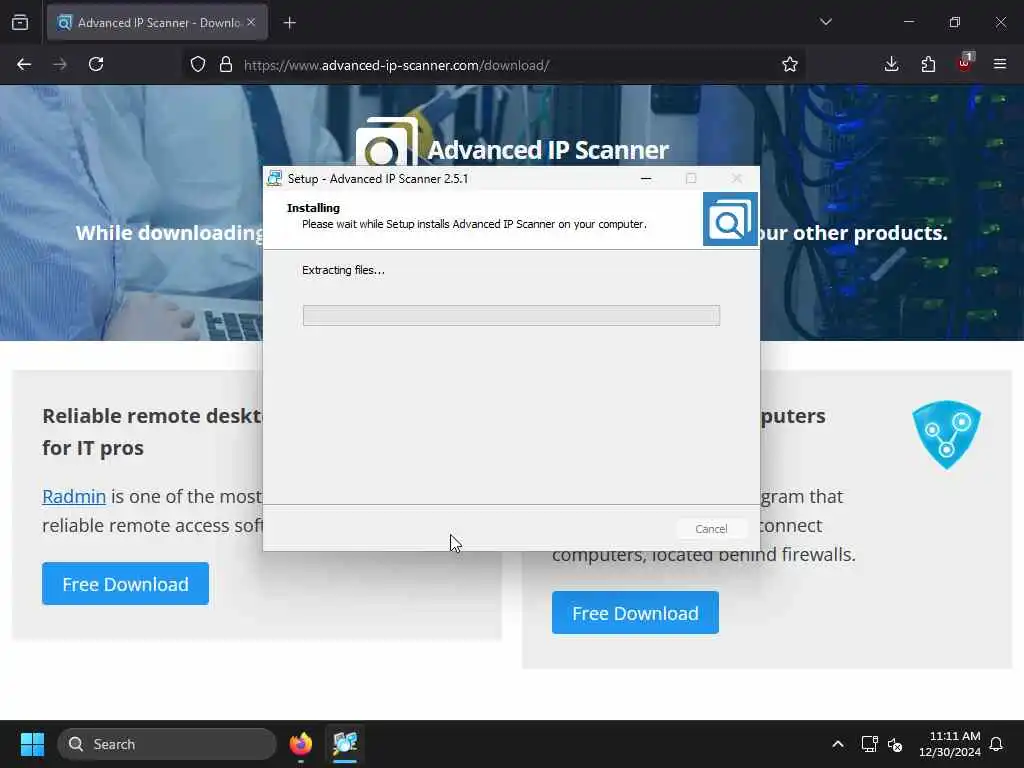This screenshot has height=768, width=1024.
Task: Open Firefox downloads panel
Action: (891, 64)
